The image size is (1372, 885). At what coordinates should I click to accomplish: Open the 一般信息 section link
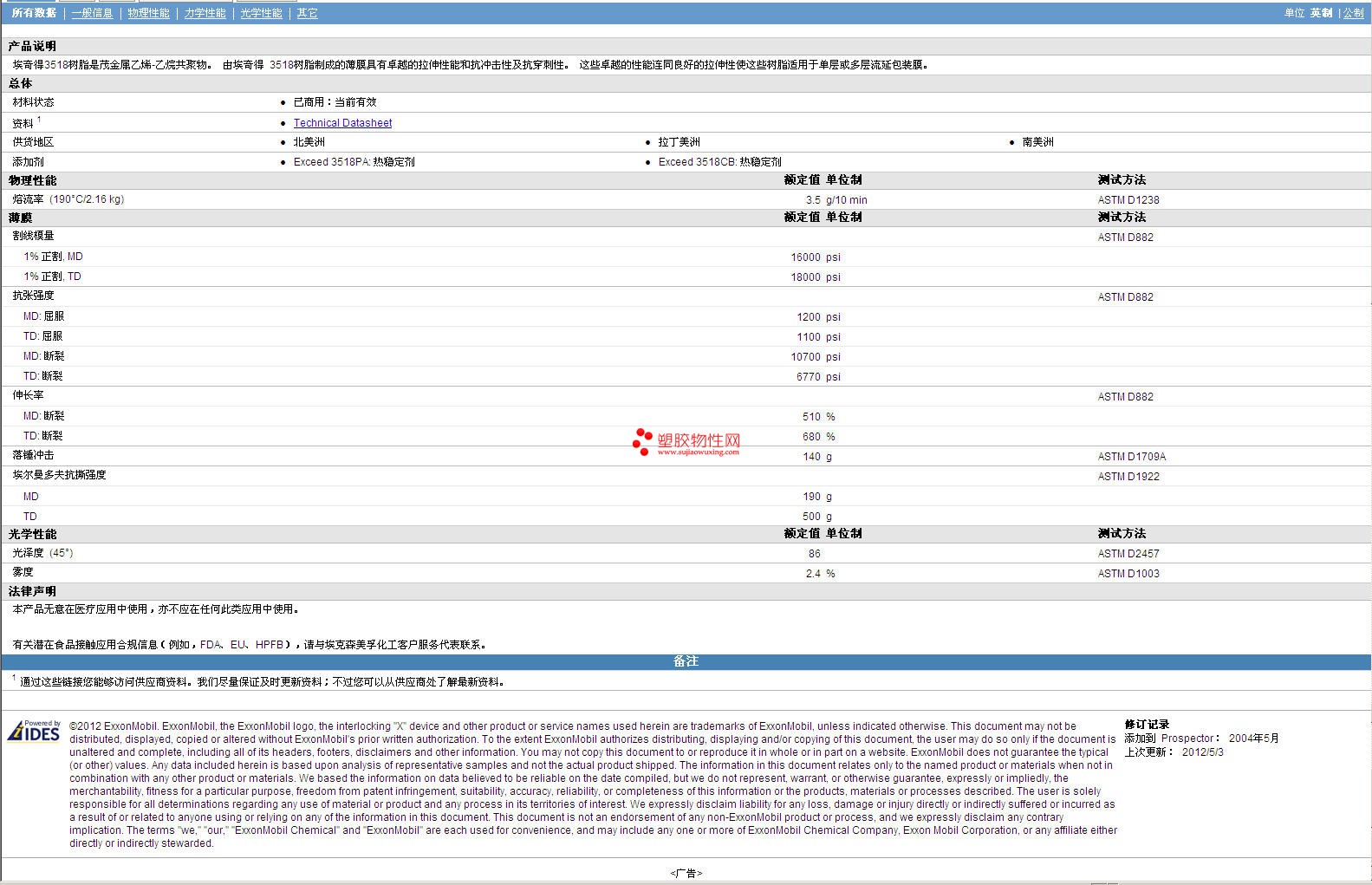pos(92,13)
